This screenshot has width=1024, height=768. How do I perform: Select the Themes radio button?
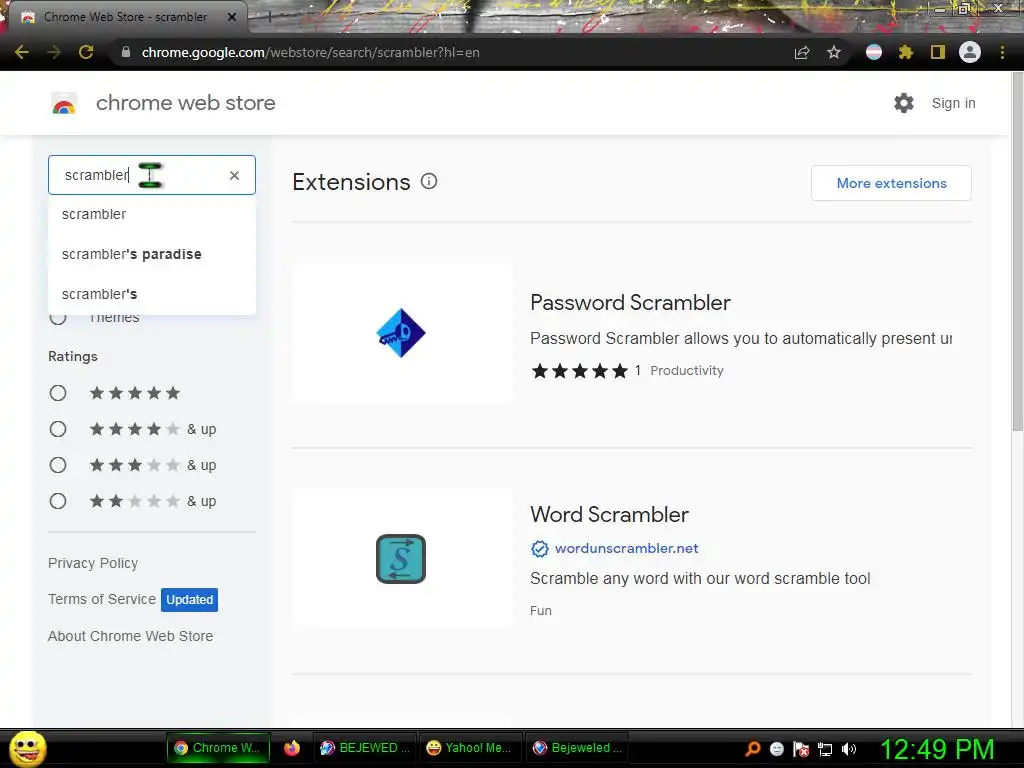[x=58, y=318]
